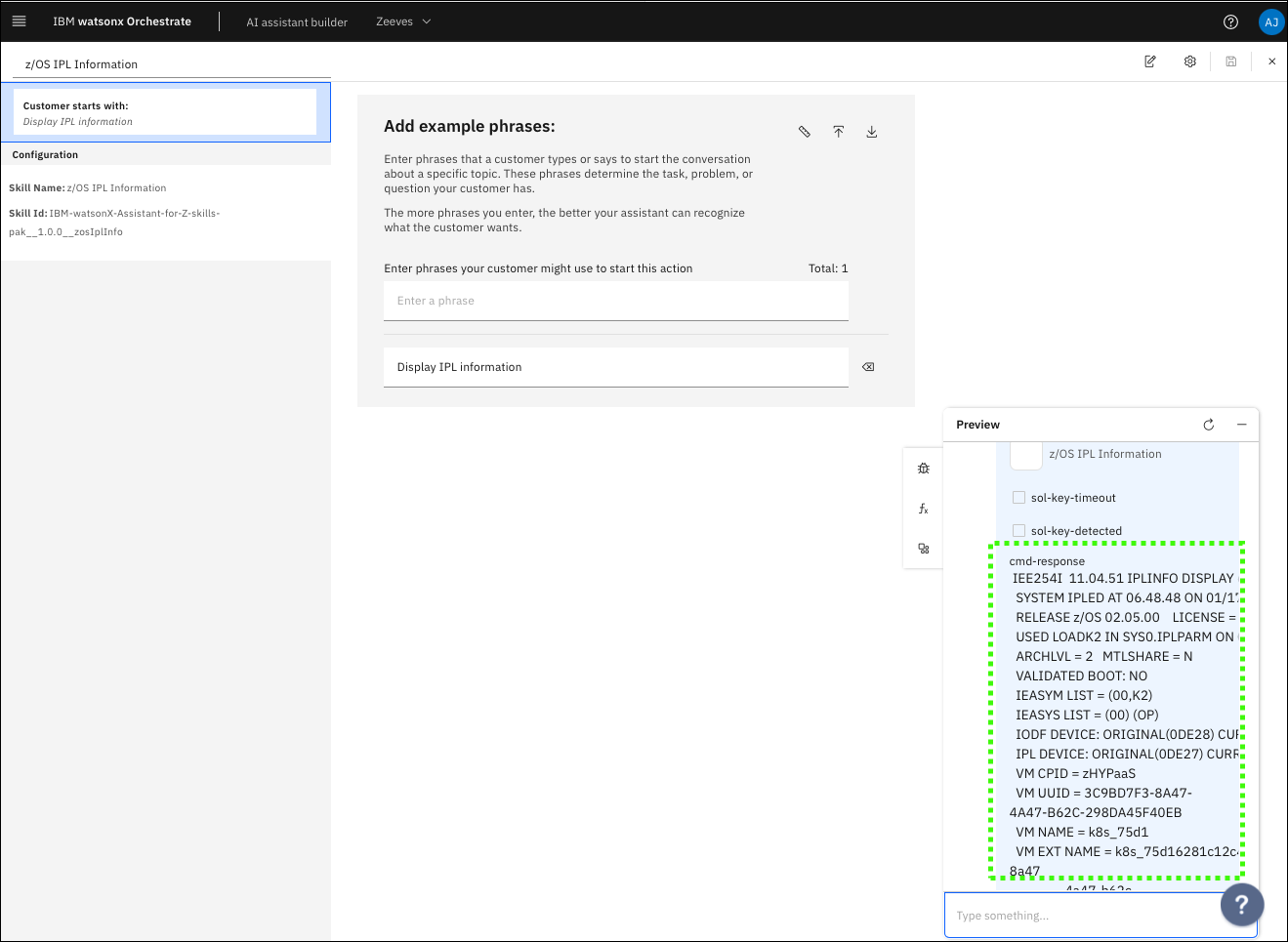Viewport: 1288px width, 942px height.
Task: Open skill settings gear icon
Action: (1189, 61)
